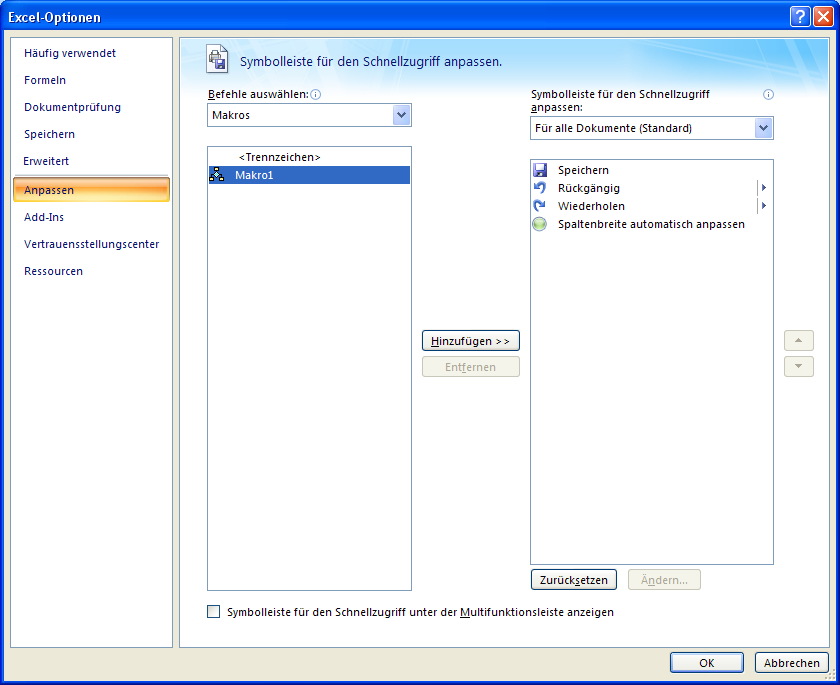This screenshot has width=840, height=685.
Task: Click the Zurücksetzen button
Action: point(573,580)
